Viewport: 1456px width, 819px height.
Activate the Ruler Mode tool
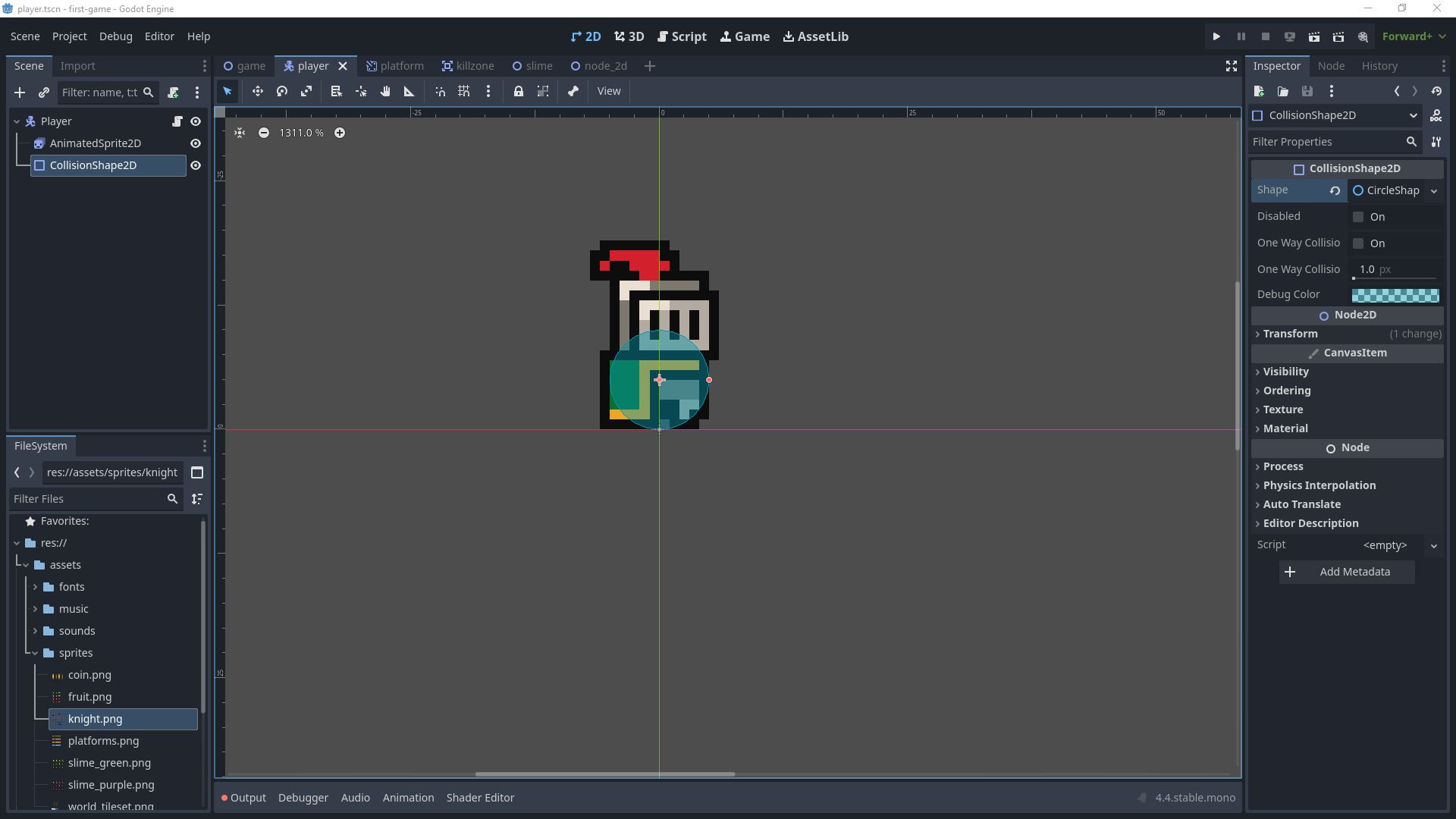(409, 92)
